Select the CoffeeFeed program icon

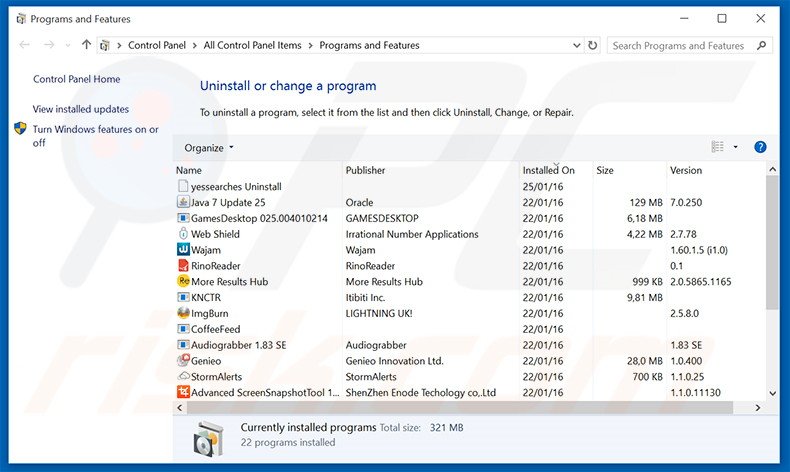pos(183,329)
